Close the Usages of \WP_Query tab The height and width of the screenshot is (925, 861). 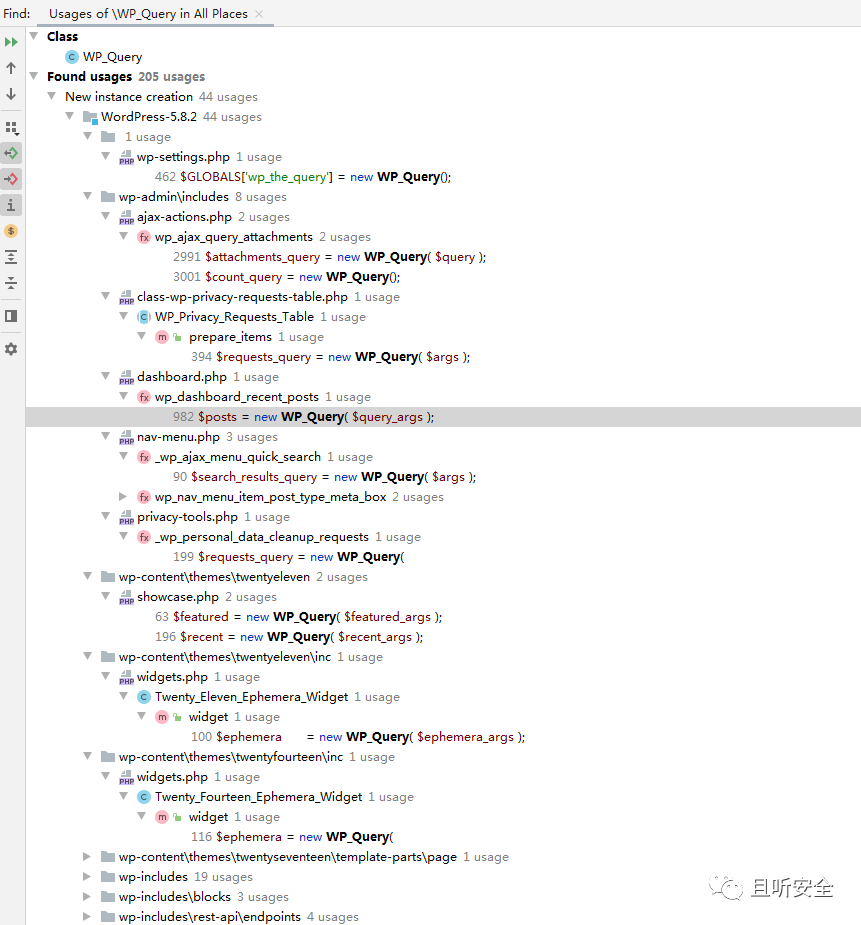pyautogui.click(x=259, y=14)
